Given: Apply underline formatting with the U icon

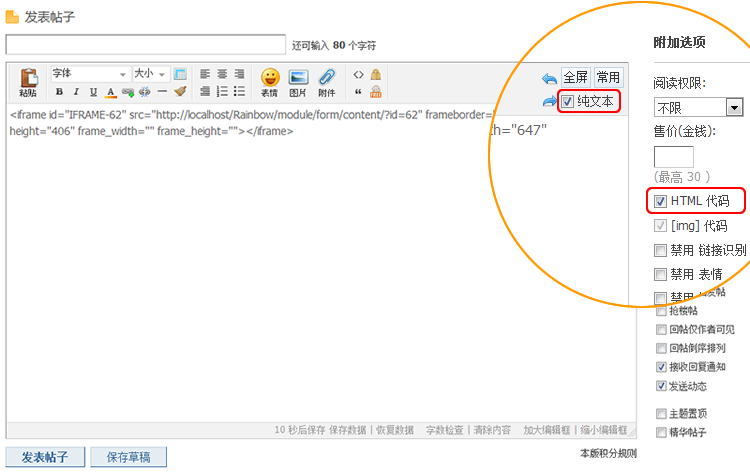Looking at the screenshot, I should [x=93, y=92].
